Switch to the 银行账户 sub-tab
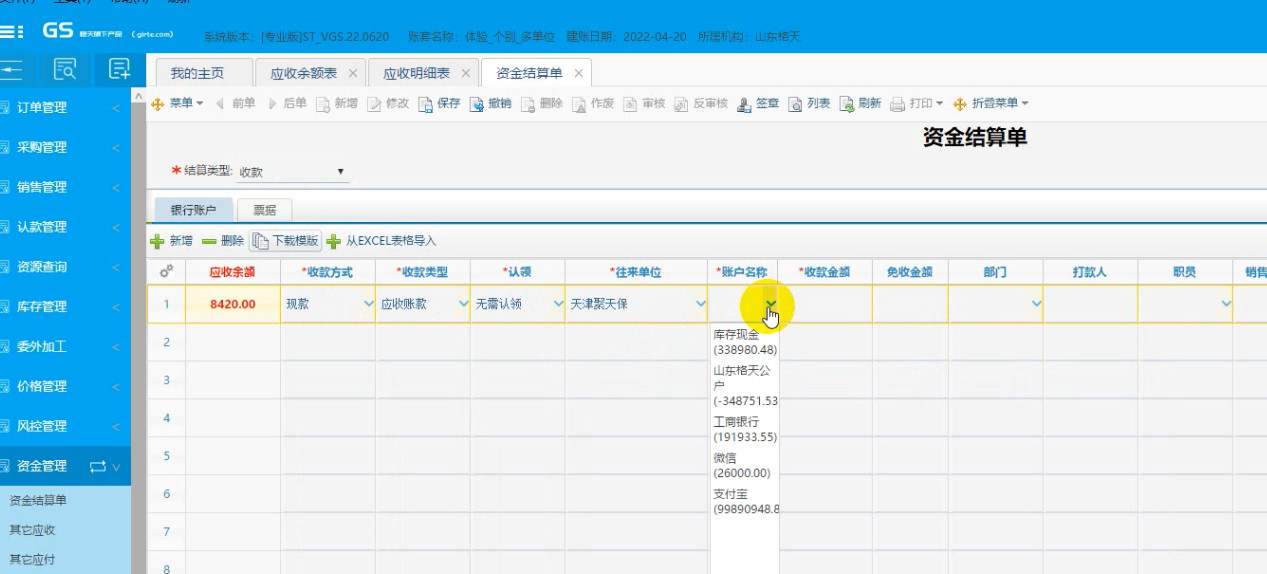Viewport: 1267px width, 574px height. (x=194, y=210)
